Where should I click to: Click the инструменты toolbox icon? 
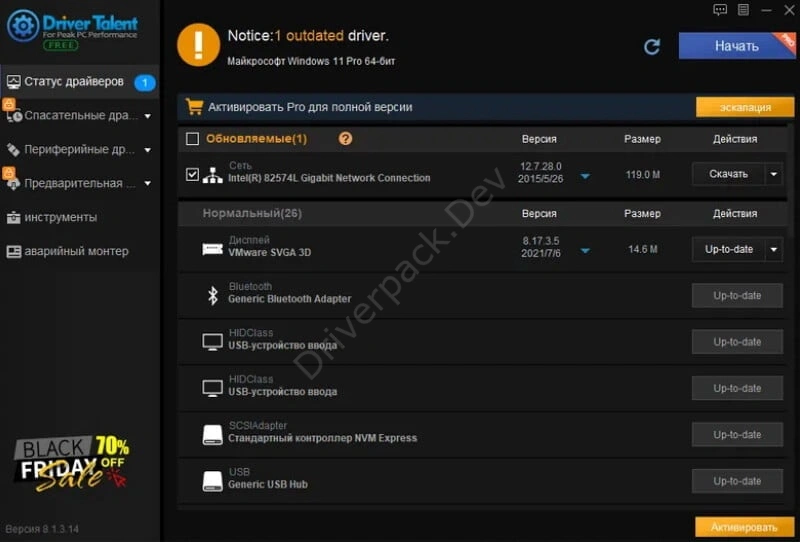(x=13, y=217)
